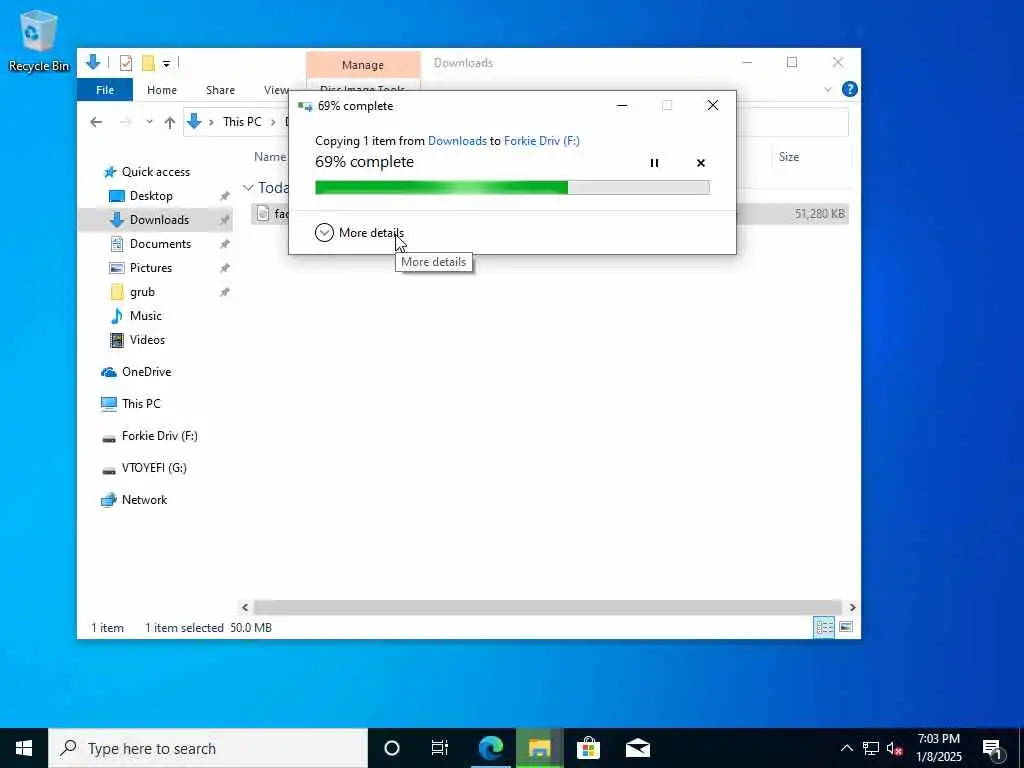
Task: Switch to the View ribbon tab
Action: pos(276,89)
